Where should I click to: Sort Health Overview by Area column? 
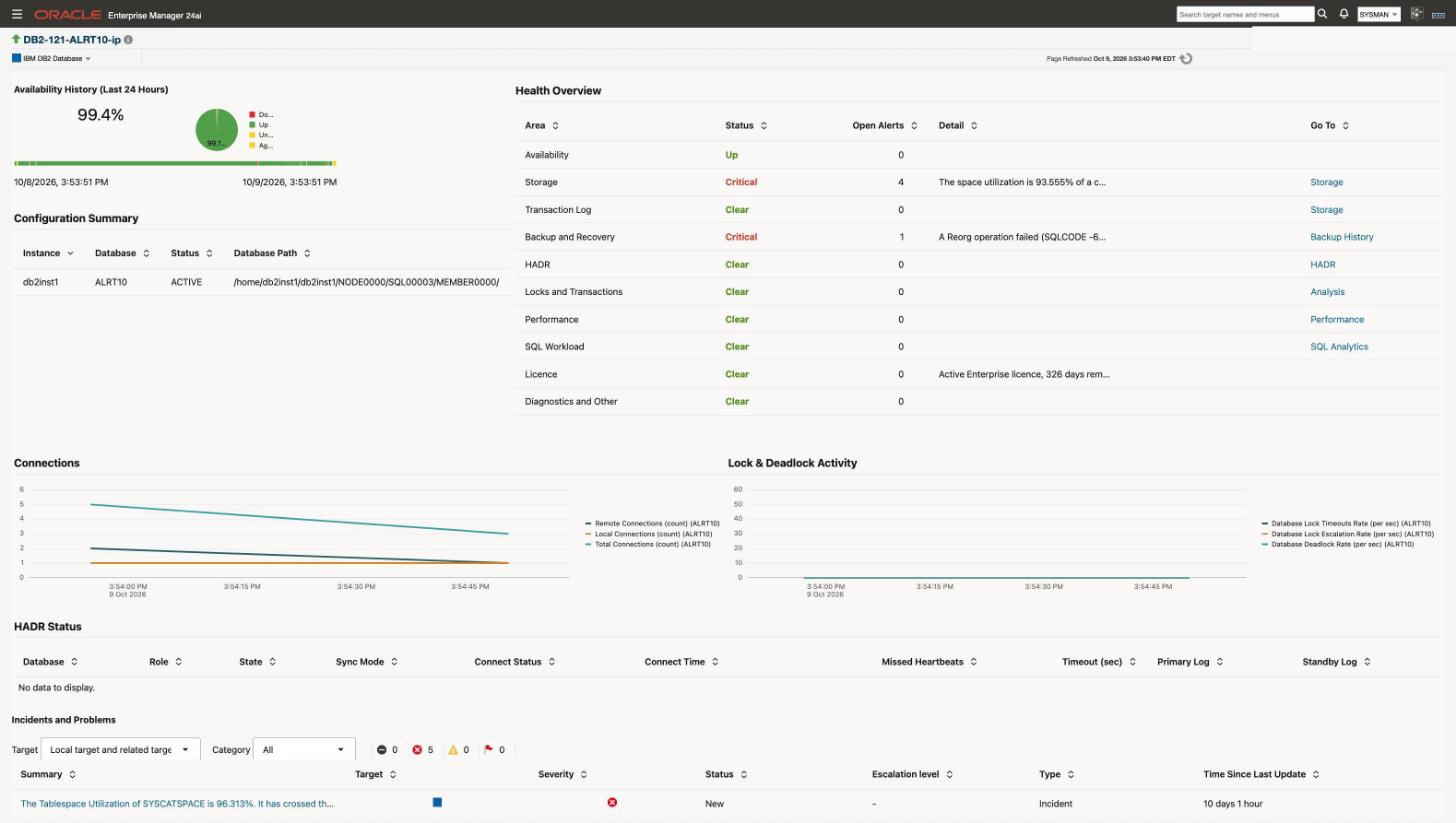coord(555,126)
